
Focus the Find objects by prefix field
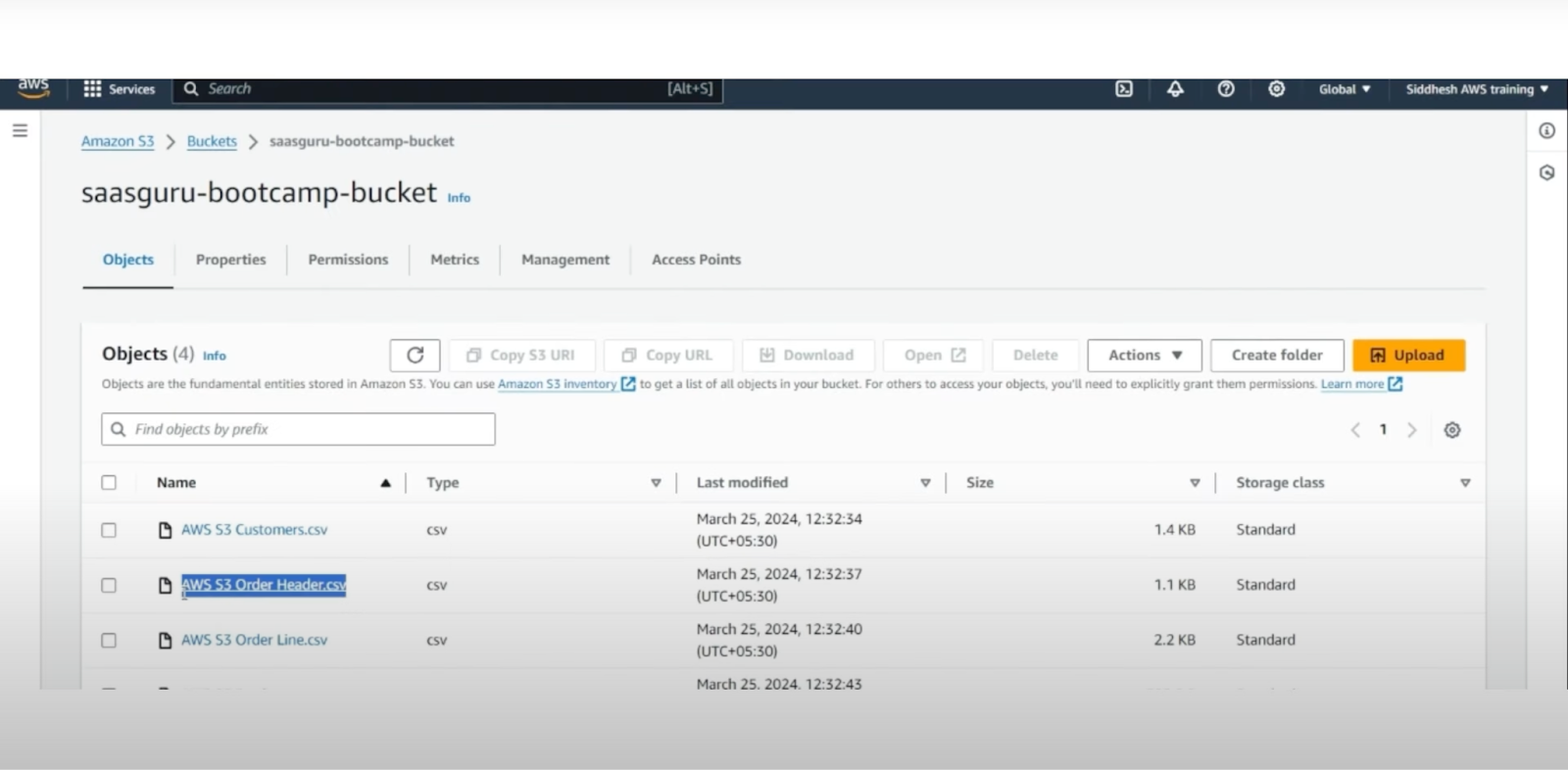pyautogui.click(x=298, y=429)
